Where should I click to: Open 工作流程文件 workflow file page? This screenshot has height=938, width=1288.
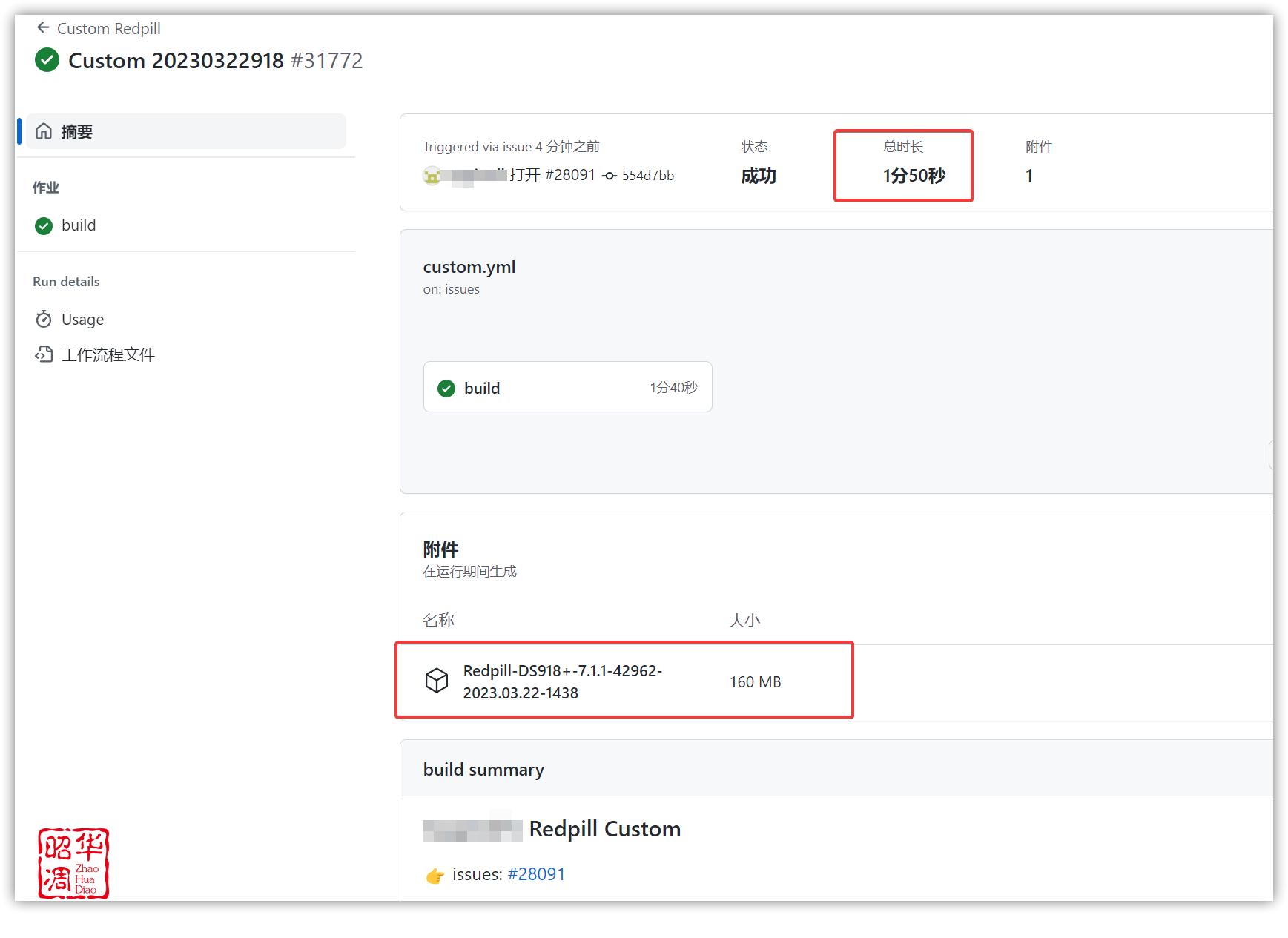coord(108,354)
